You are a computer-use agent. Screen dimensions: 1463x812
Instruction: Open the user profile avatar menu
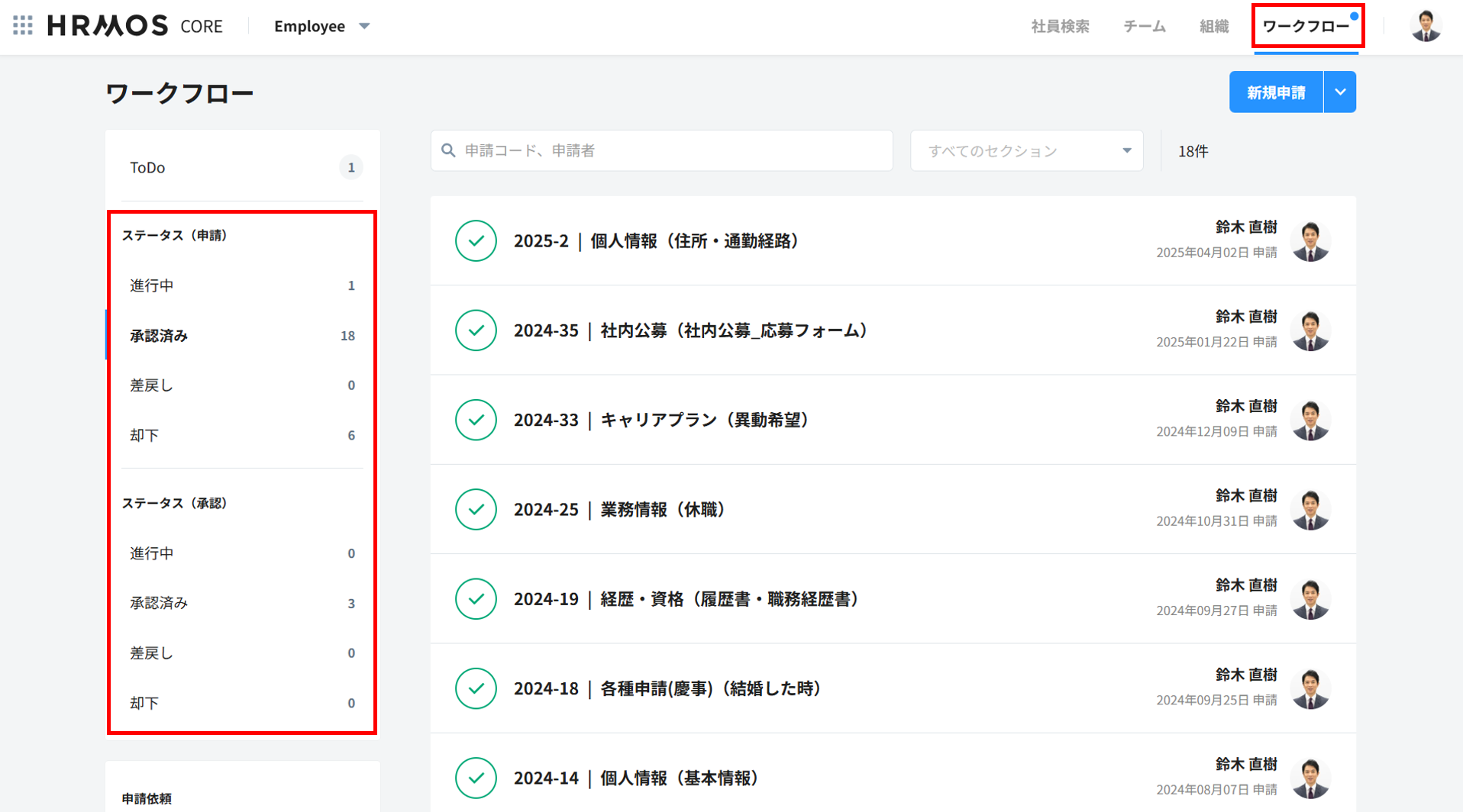pos(1425,26)
